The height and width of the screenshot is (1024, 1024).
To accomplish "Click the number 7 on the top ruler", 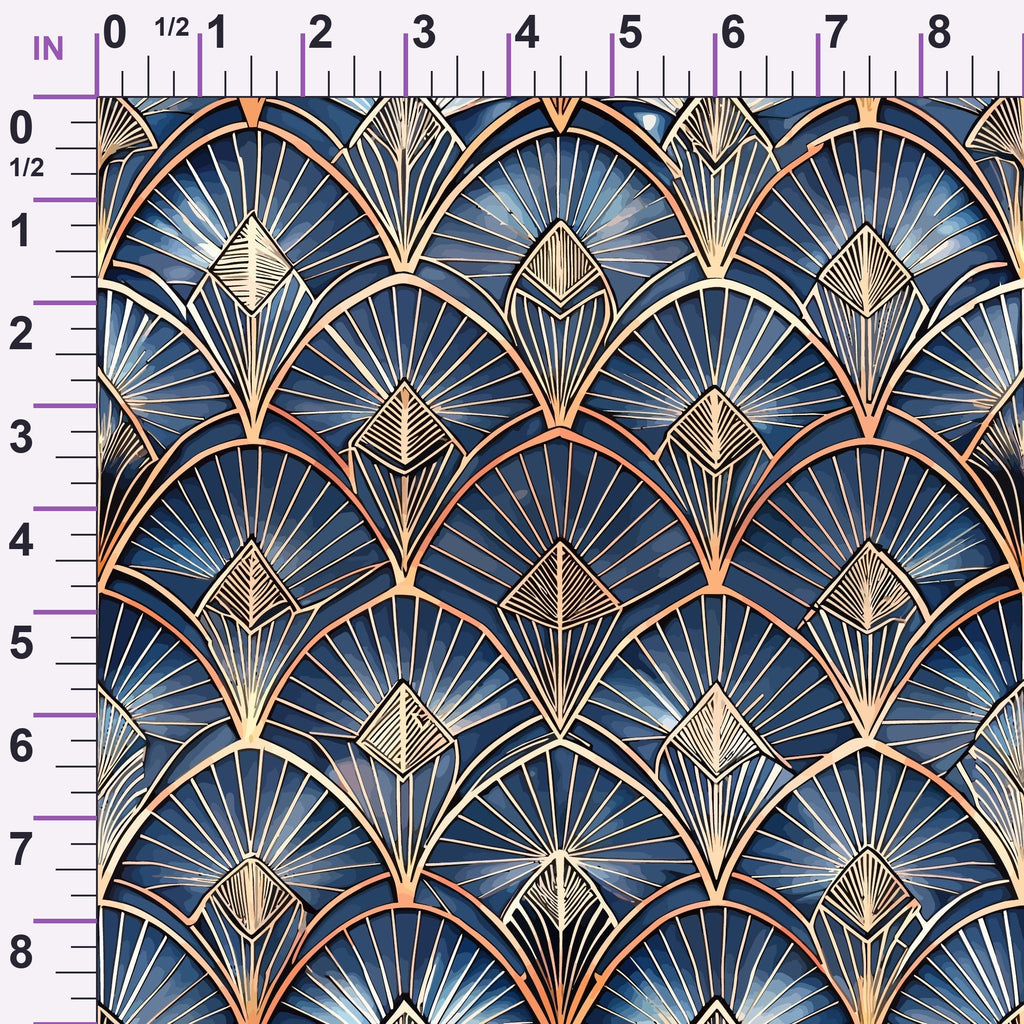I will coord(835,32).
